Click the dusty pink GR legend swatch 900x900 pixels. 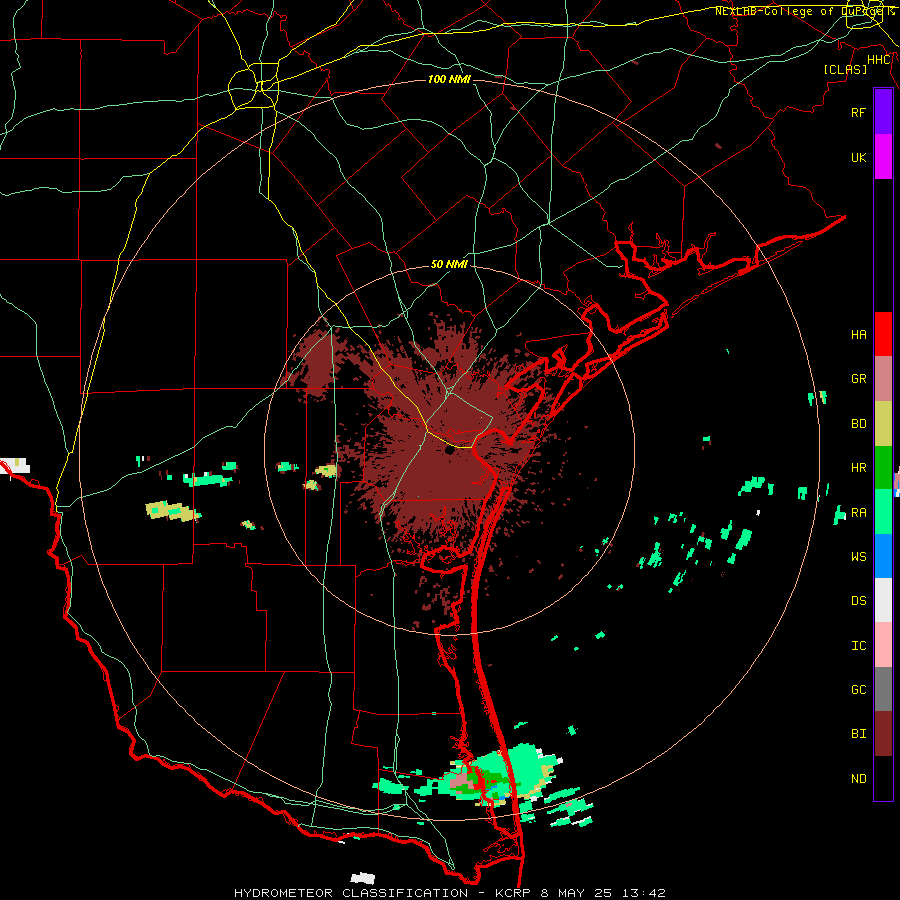point(883,379)
